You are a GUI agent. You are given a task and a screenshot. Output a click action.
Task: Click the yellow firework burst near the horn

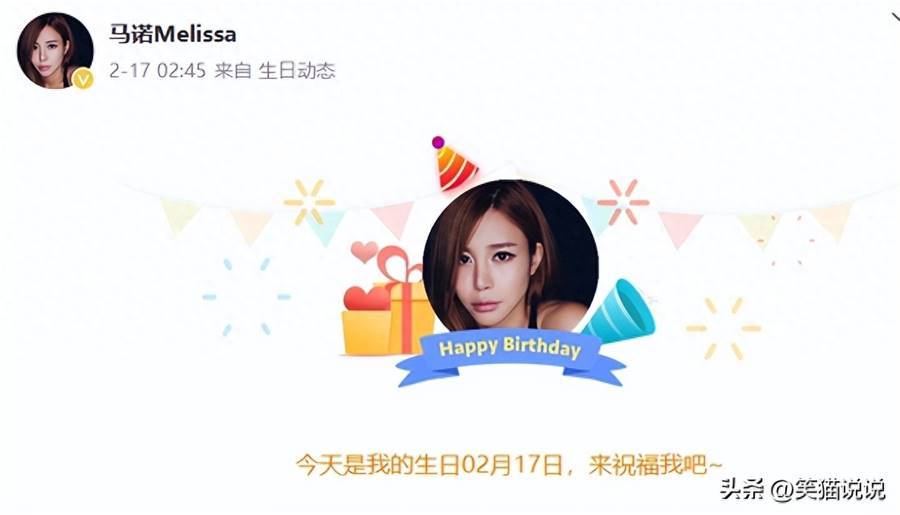tap(723, 328)
